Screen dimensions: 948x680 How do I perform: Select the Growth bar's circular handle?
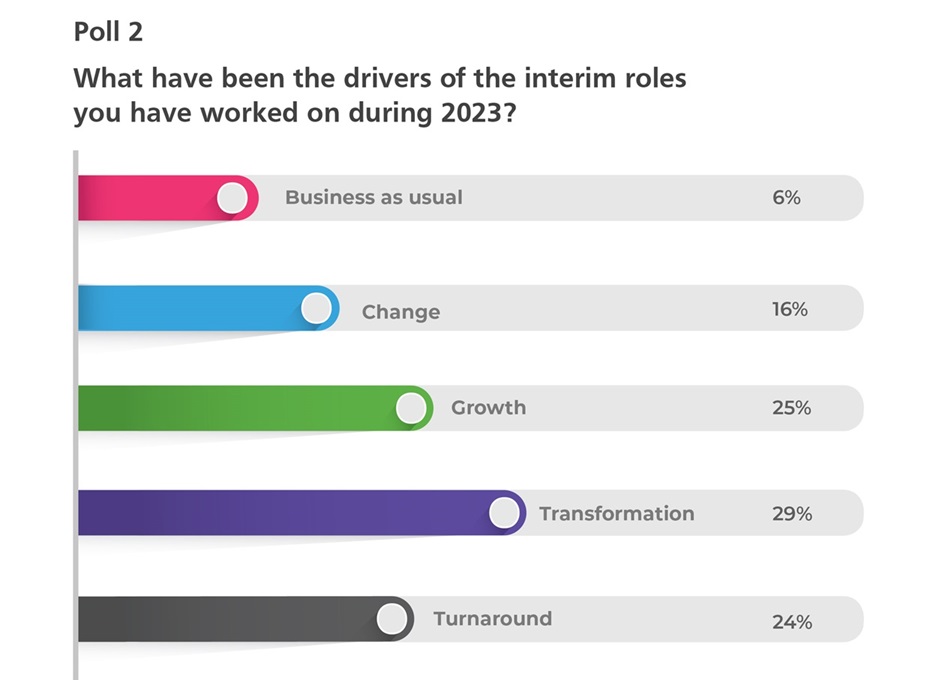(410, 408)
